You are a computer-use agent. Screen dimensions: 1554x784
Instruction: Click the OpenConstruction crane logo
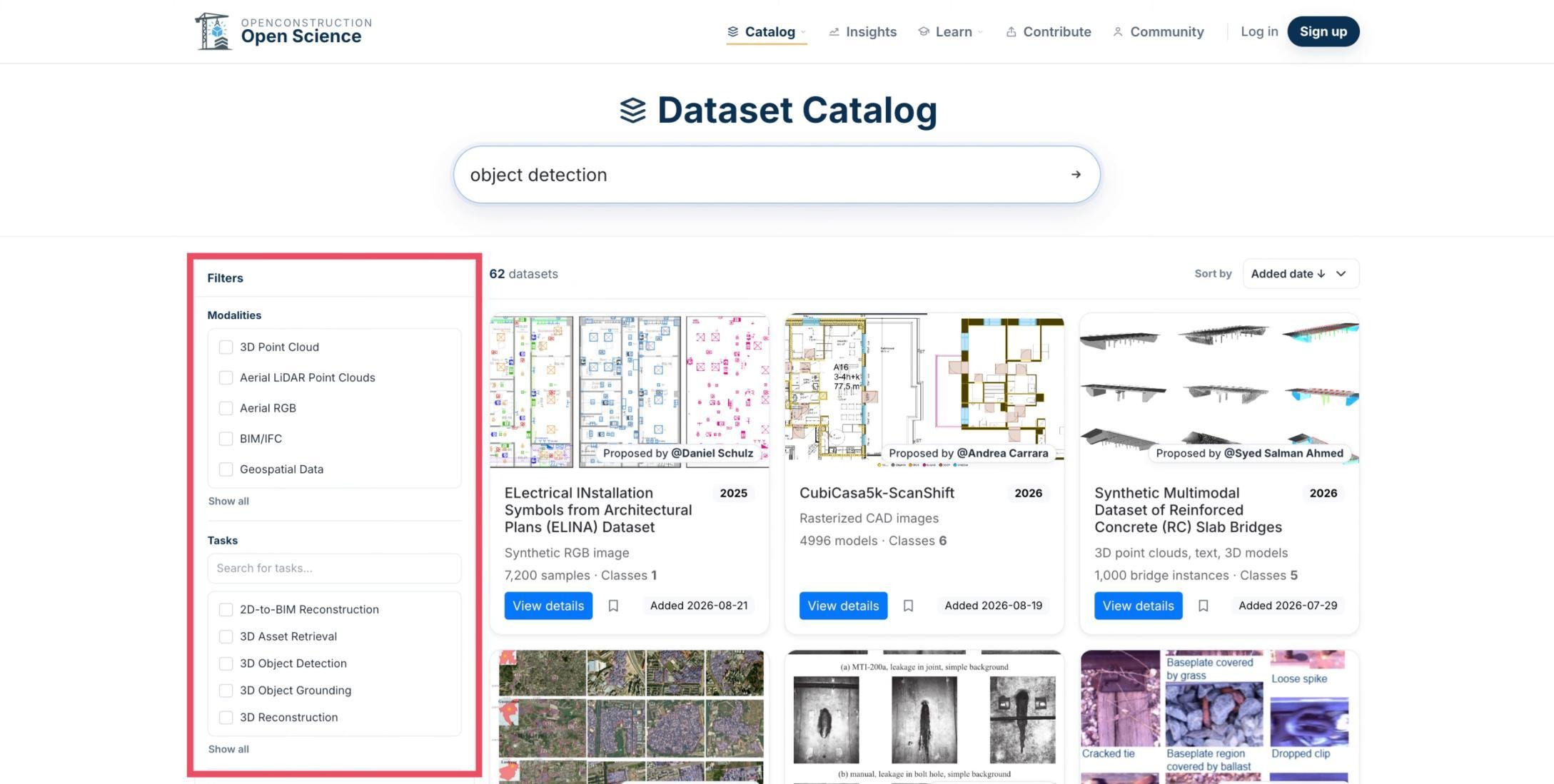(x=213, y=31)
